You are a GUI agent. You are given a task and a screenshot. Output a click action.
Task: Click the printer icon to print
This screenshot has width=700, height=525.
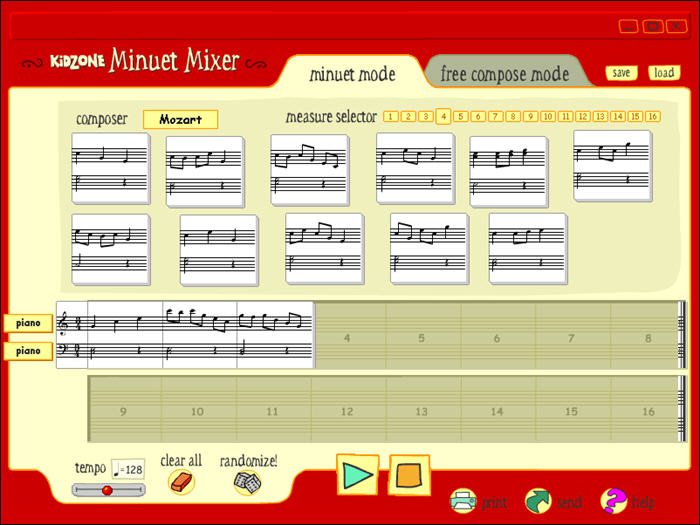463,501
